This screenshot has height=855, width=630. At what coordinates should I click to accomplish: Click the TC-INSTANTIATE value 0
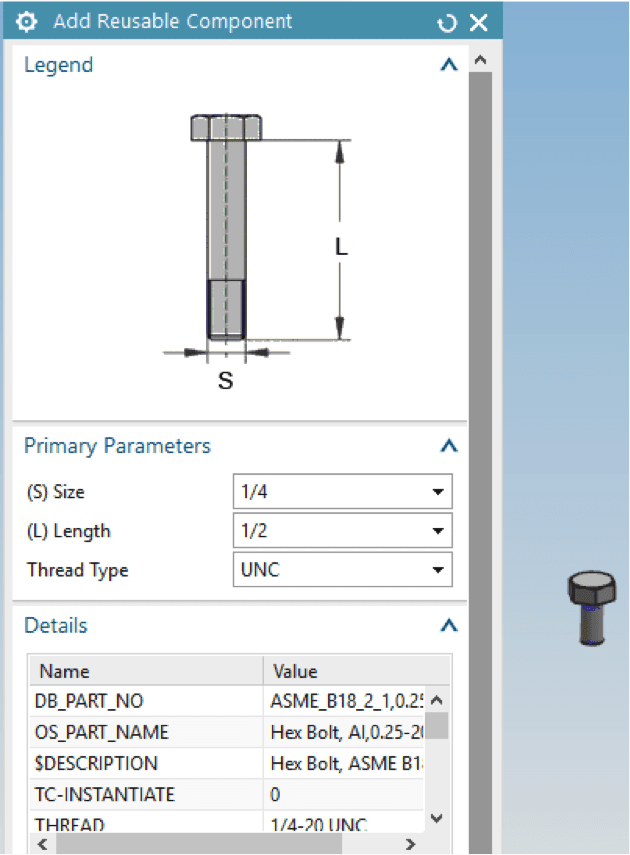275,794
